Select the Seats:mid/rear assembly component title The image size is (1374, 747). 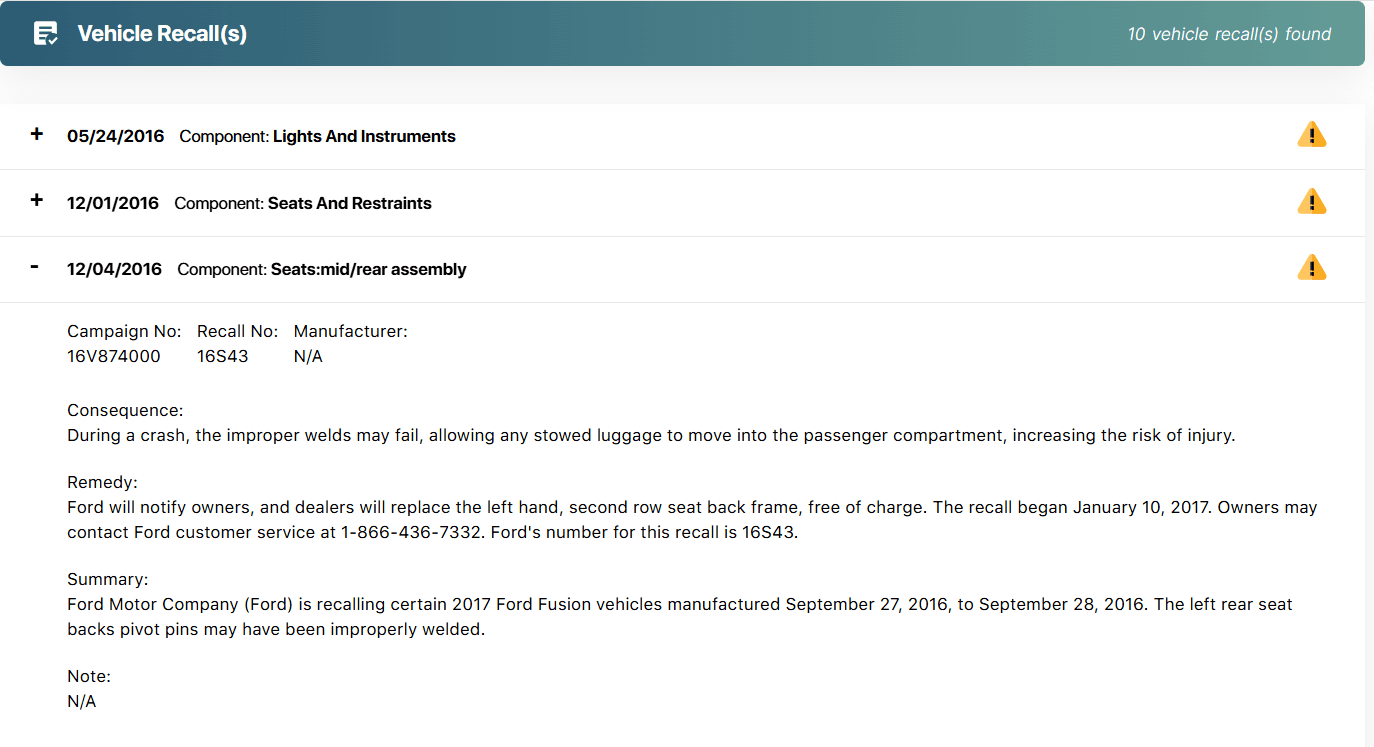pyautogui.click(x=368, y=269)
